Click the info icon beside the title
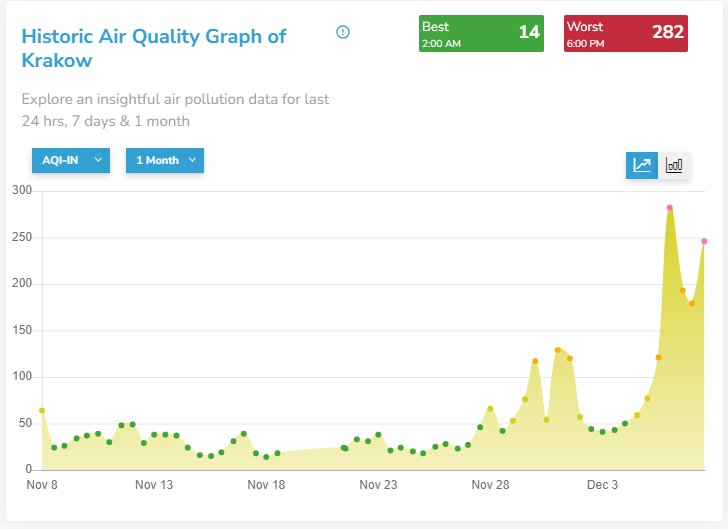Viewport: 728px width, 529px height. (343, 32)
